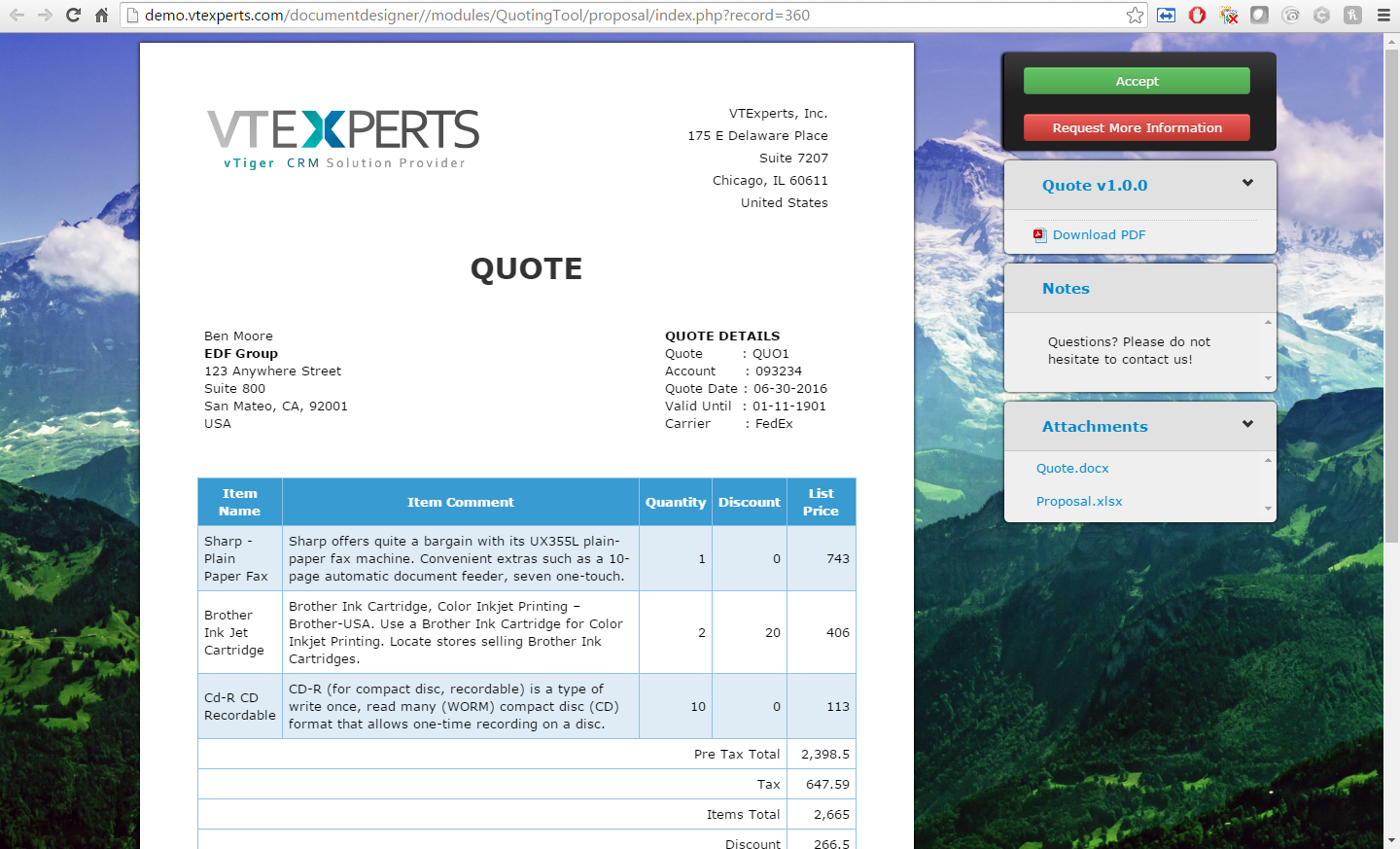Click the Tax value 647.59
The height and width of the screenshot is (849, 1400).
pyautogui.click(x=827, y=784)
